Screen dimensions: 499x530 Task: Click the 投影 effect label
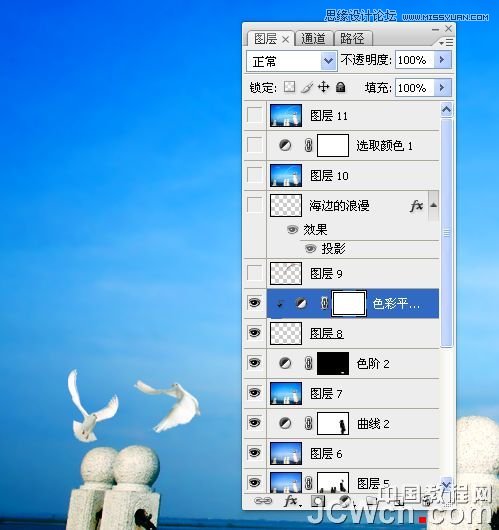pyautogui.click(x=333, y=249)
